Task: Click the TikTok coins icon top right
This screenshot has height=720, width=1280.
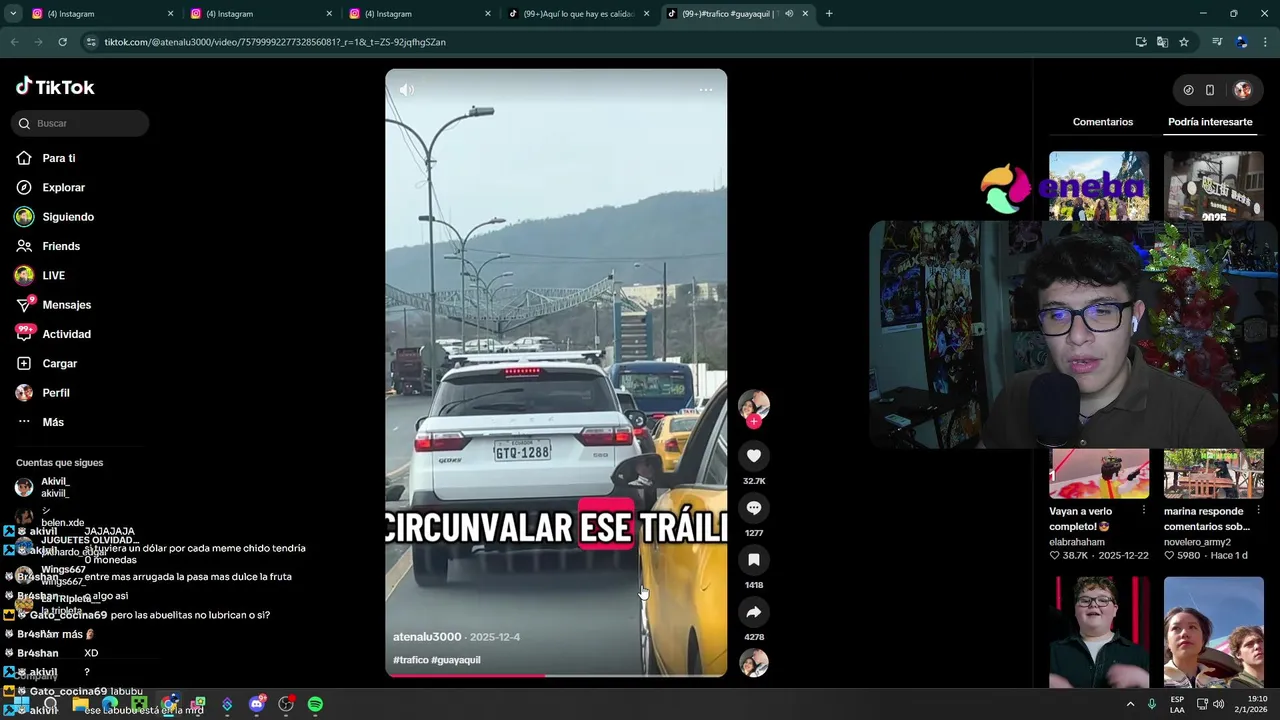Action: coord(1188,90)
